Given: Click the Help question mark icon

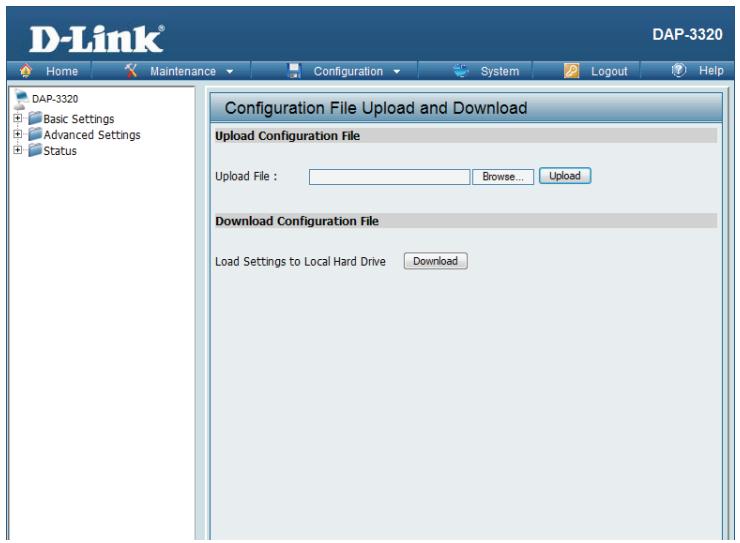Looking at the screenshot, I should click(x=679, y=70).
